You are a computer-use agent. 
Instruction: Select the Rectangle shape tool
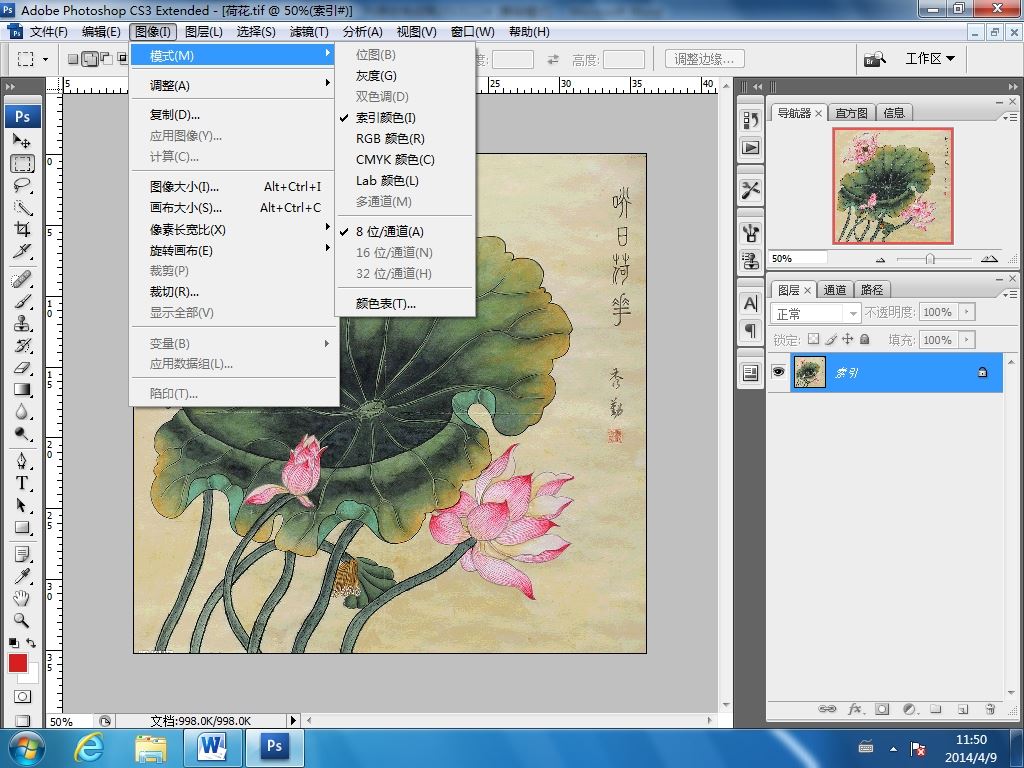click(x=22, y=528)
